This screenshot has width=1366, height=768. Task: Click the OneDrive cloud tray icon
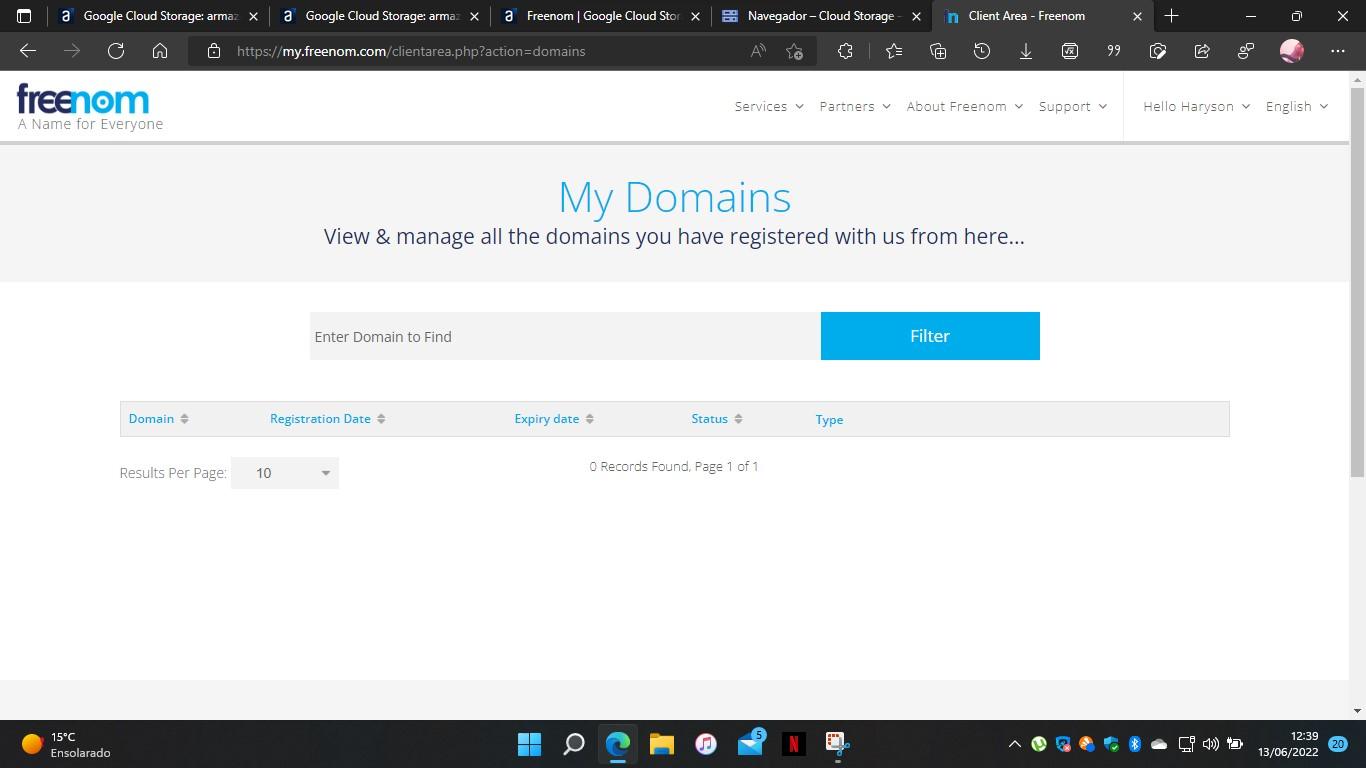tap(1159, 744)
